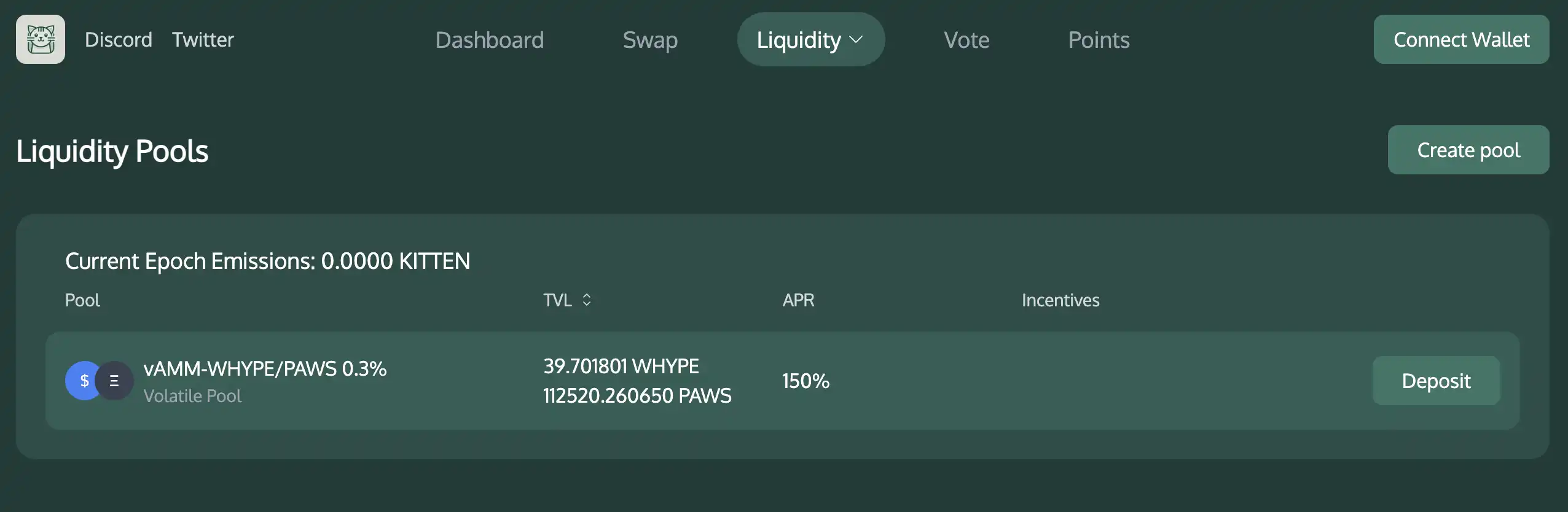The height and width of the screenshot is (512, 1568).
Task: Open the Discord link
Action: [x=118, y=40]
